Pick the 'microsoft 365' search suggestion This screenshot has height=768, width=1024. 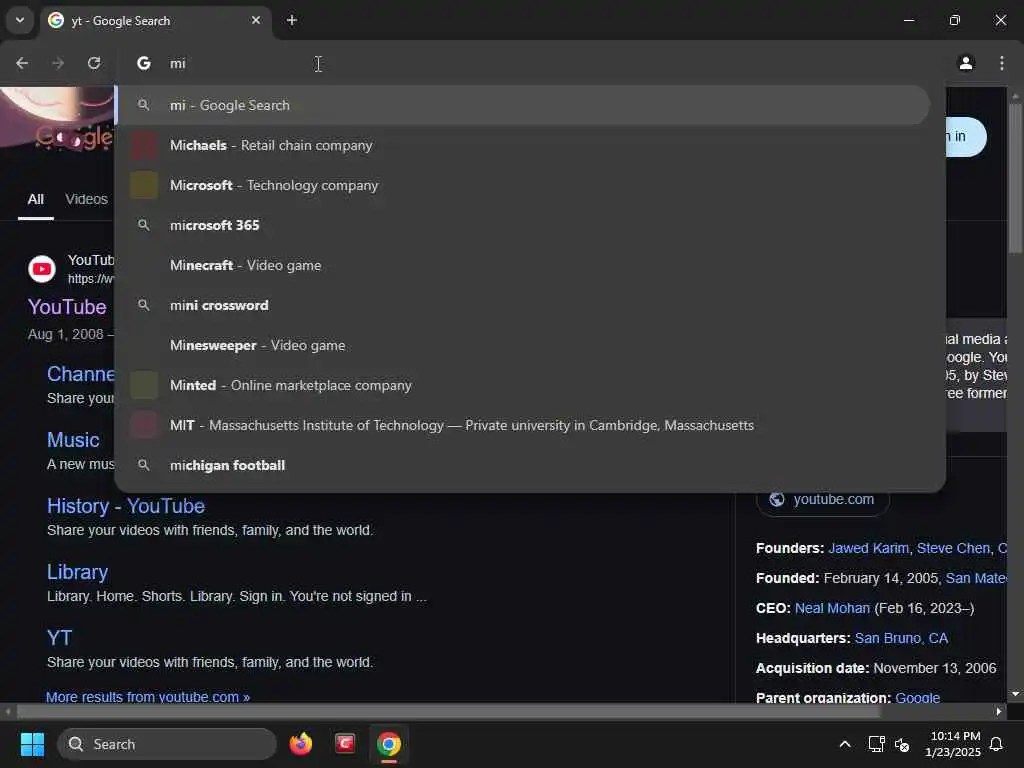click(522, 225)
